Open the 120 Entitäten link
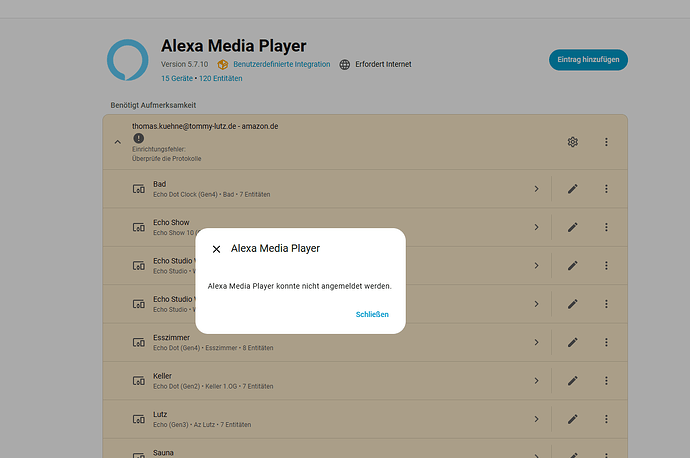Image resolution: width=690 pixels, height=458 pixels. click(222, 78)
